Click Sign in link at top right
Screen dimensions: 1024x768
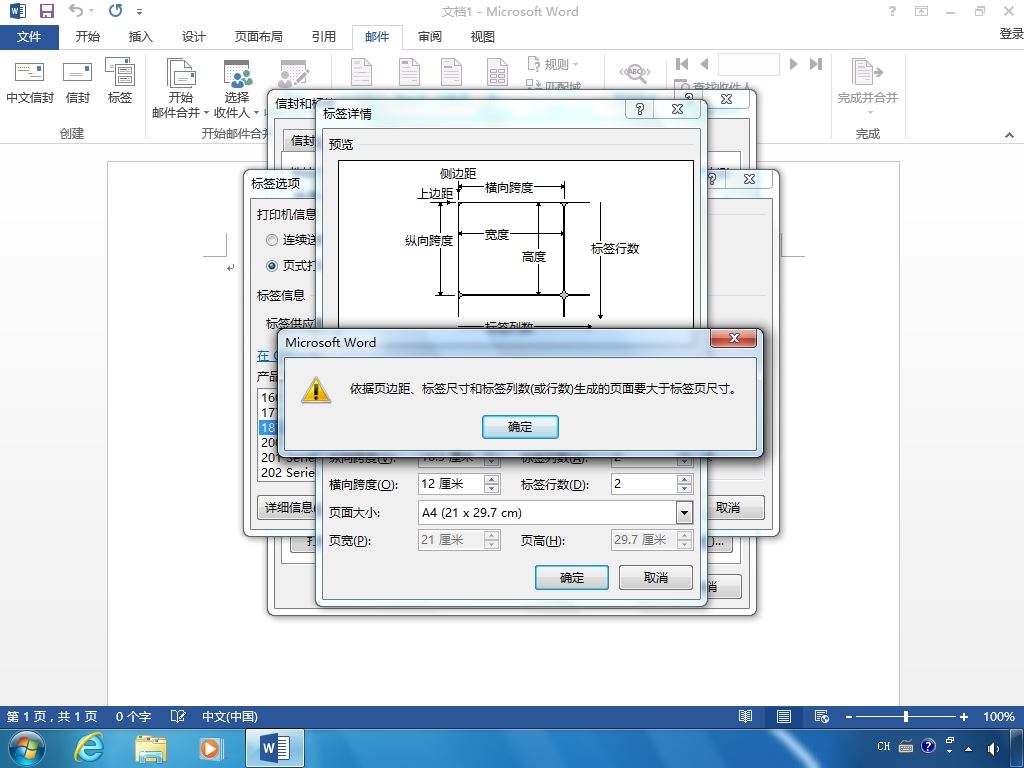click(1011, 33)
